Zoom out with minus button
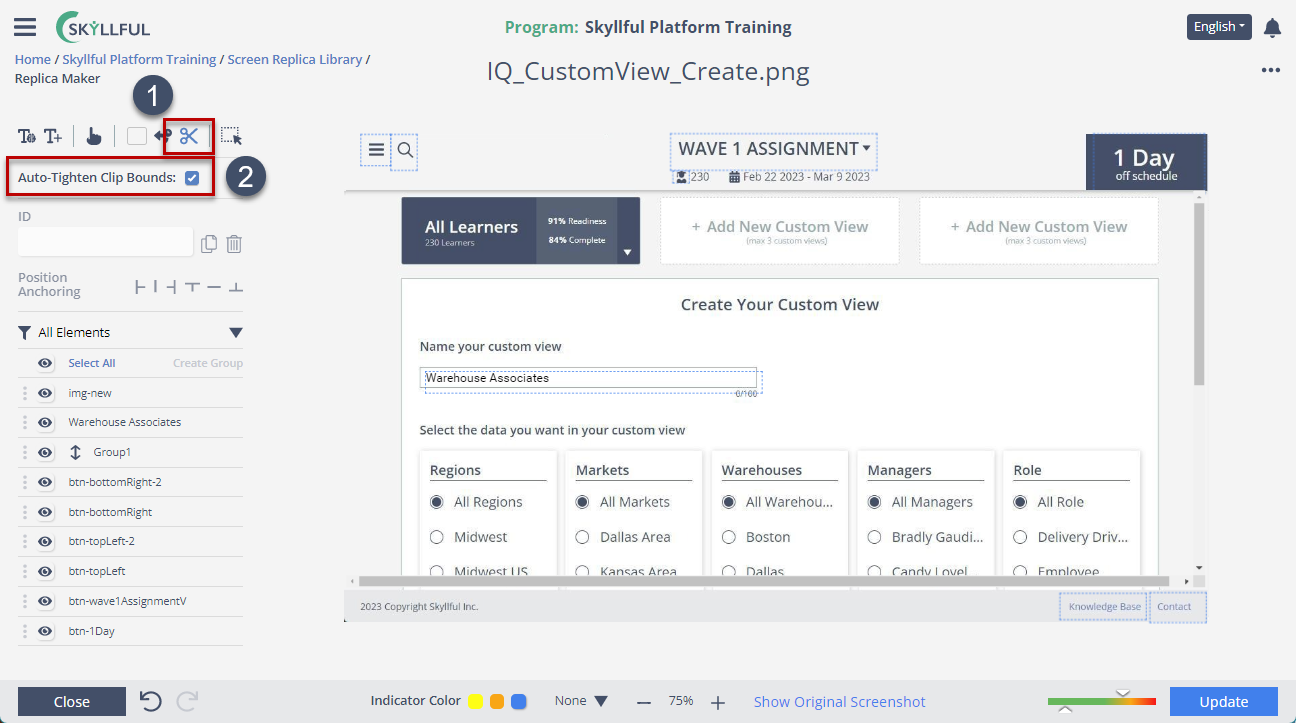The width and height of the screenshot is (1296, 723). click(644, 702)
